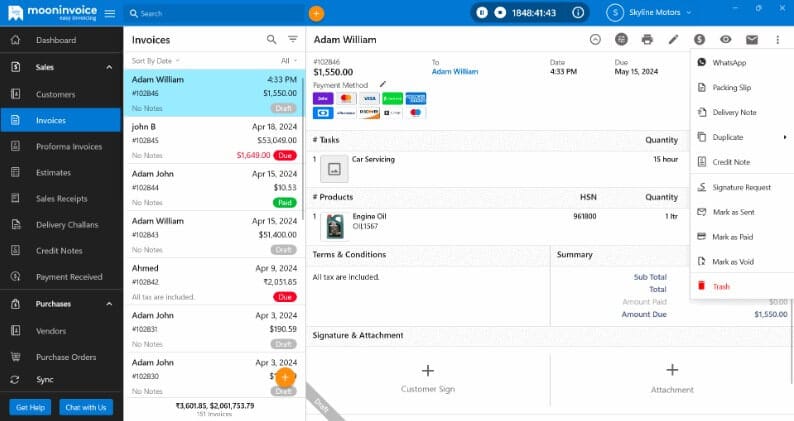Choose Mark as Paid

(742, 237)
